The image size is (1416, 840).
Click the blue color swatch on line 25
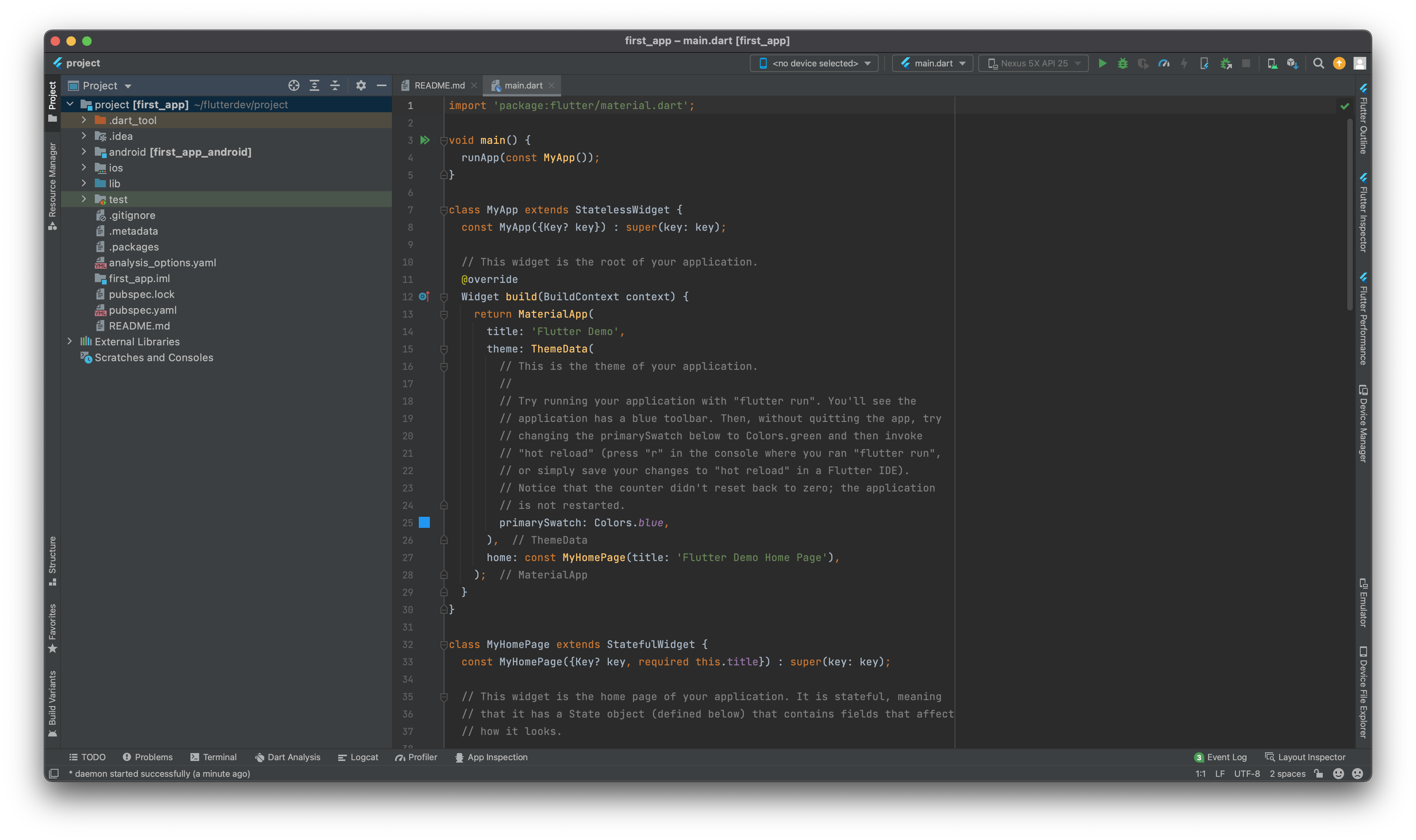(424, 522)
